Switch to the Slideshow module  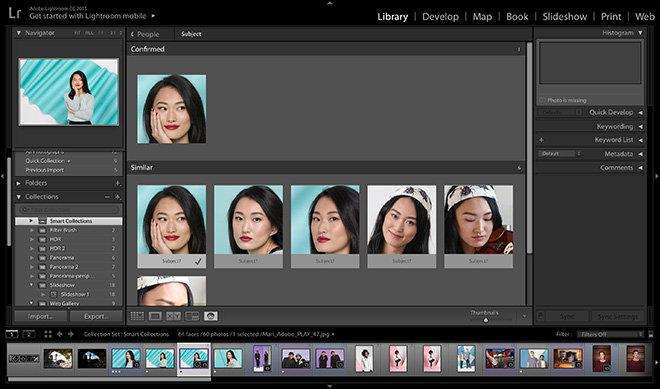pyautogui.click(x=564, y=16)
